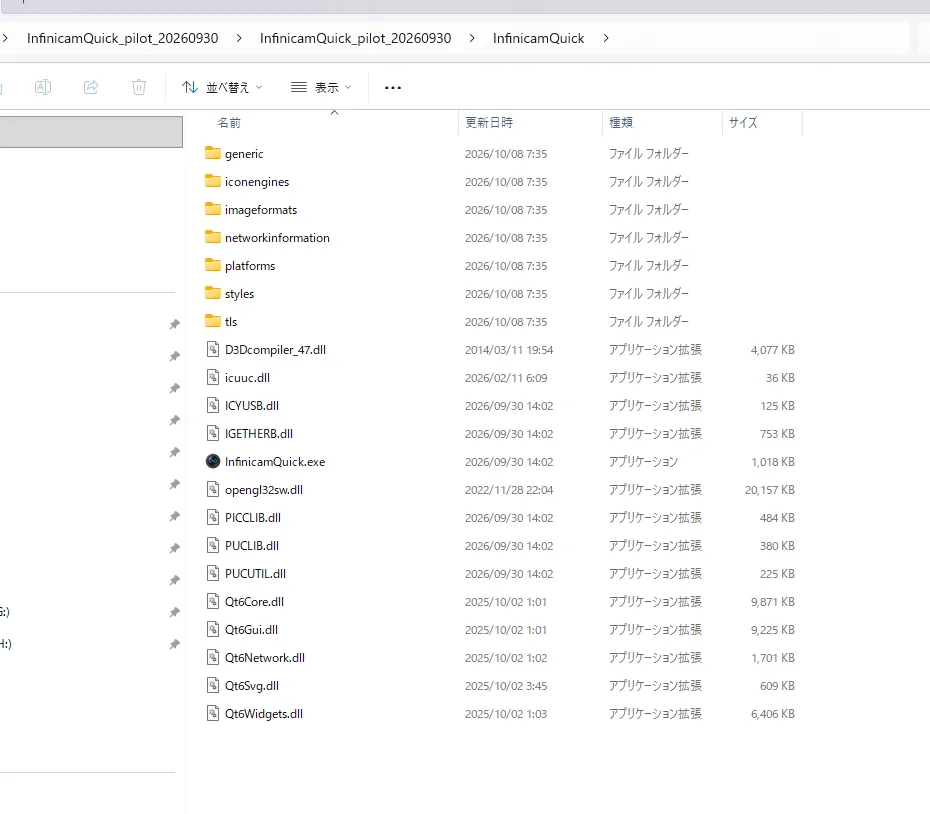Select the opengl32sw.dll file icon

pyautogui.click(x=213, y=489)
